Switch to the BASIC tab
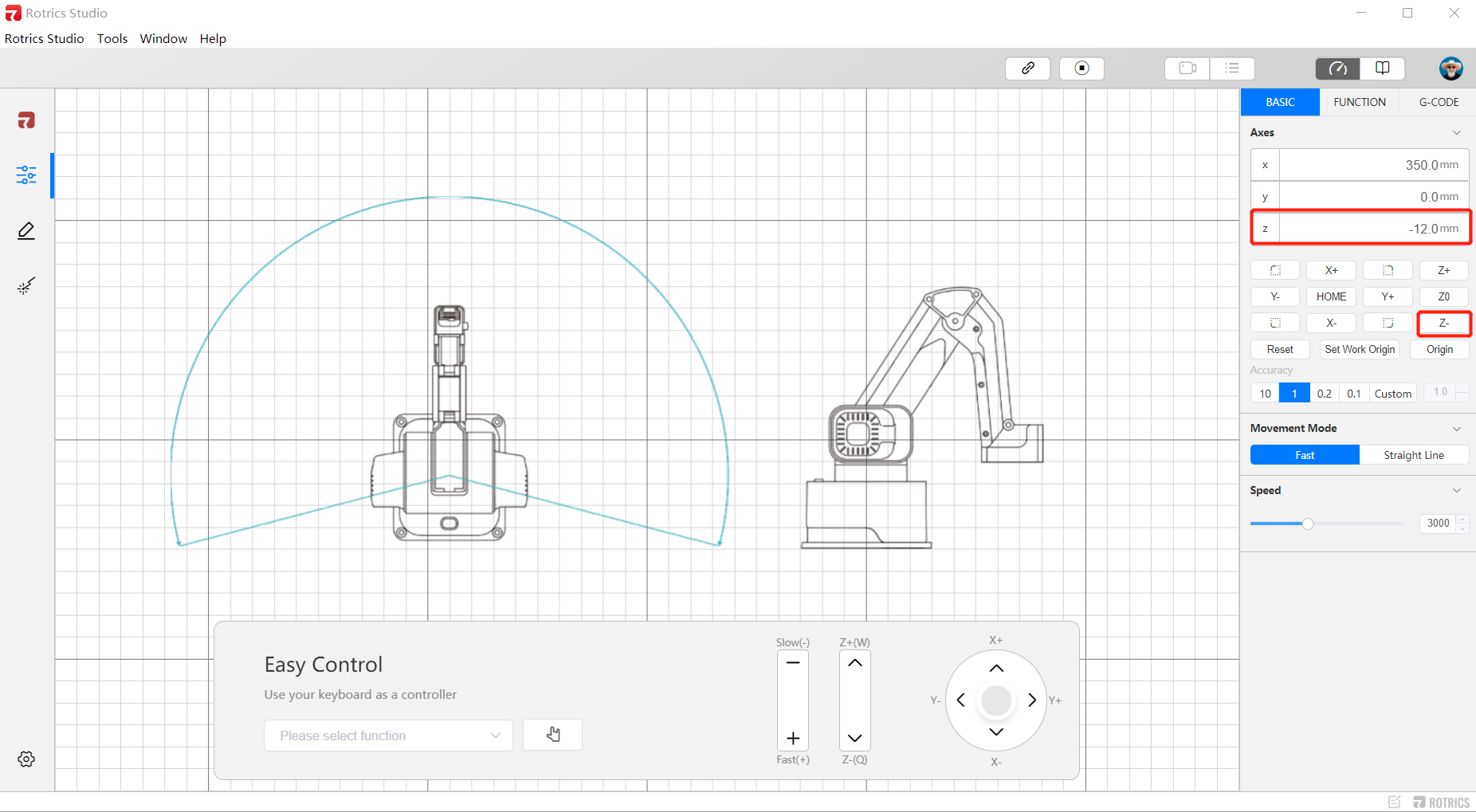The image size is (1476, 812). click(1280, 102)
